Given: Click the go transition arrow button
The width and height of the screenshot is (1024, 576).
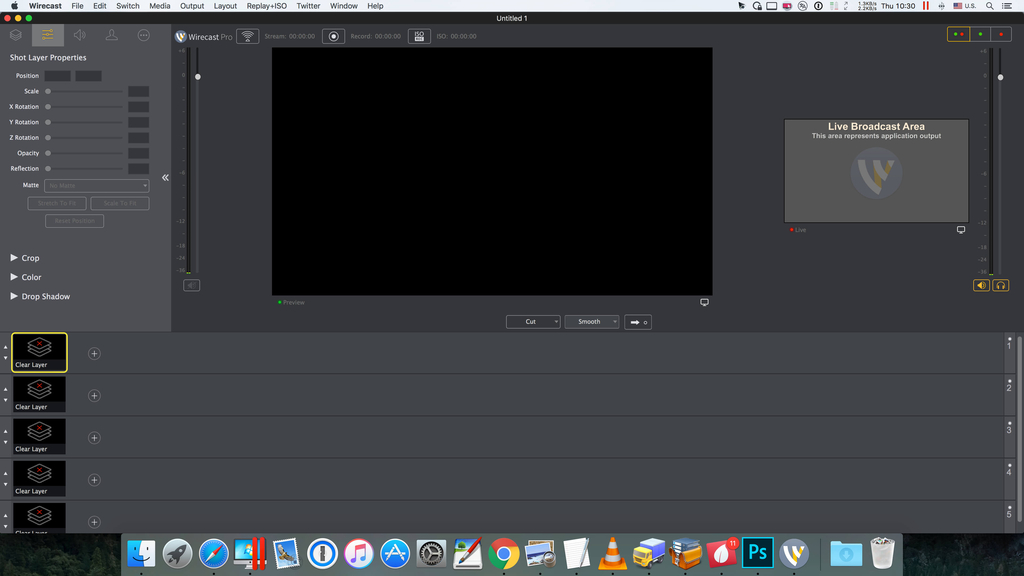Looking at the screenshot, I should coord(637,321).
